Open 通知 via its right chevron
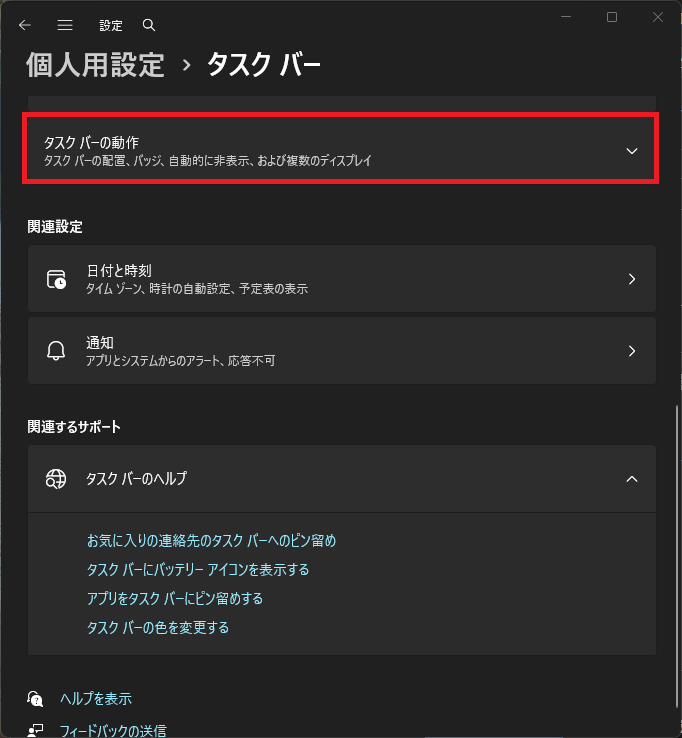Screen dimensions: 682x738 coord(632,351)
